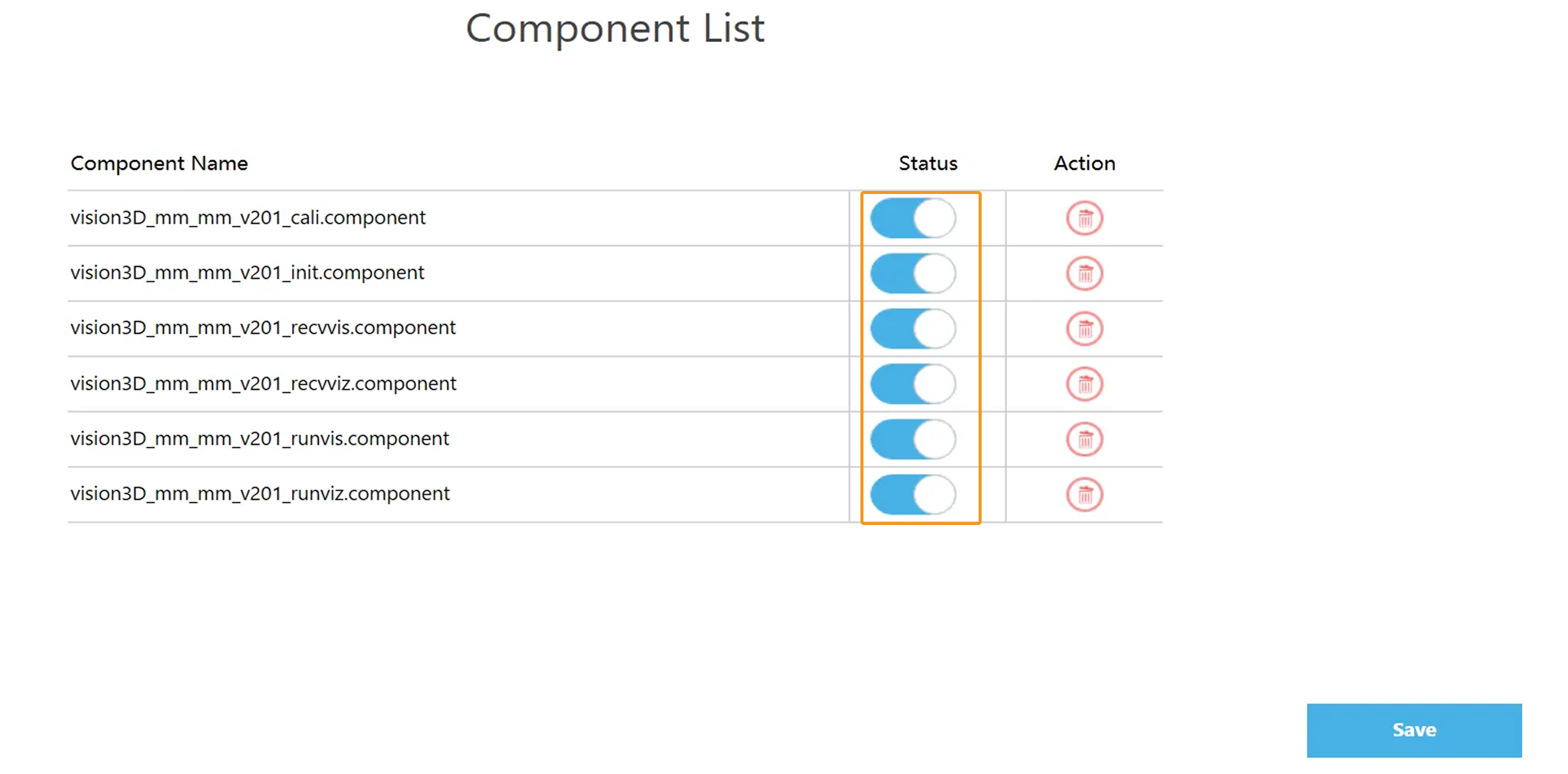Disable the v201_cali component status

coord(912,218)
